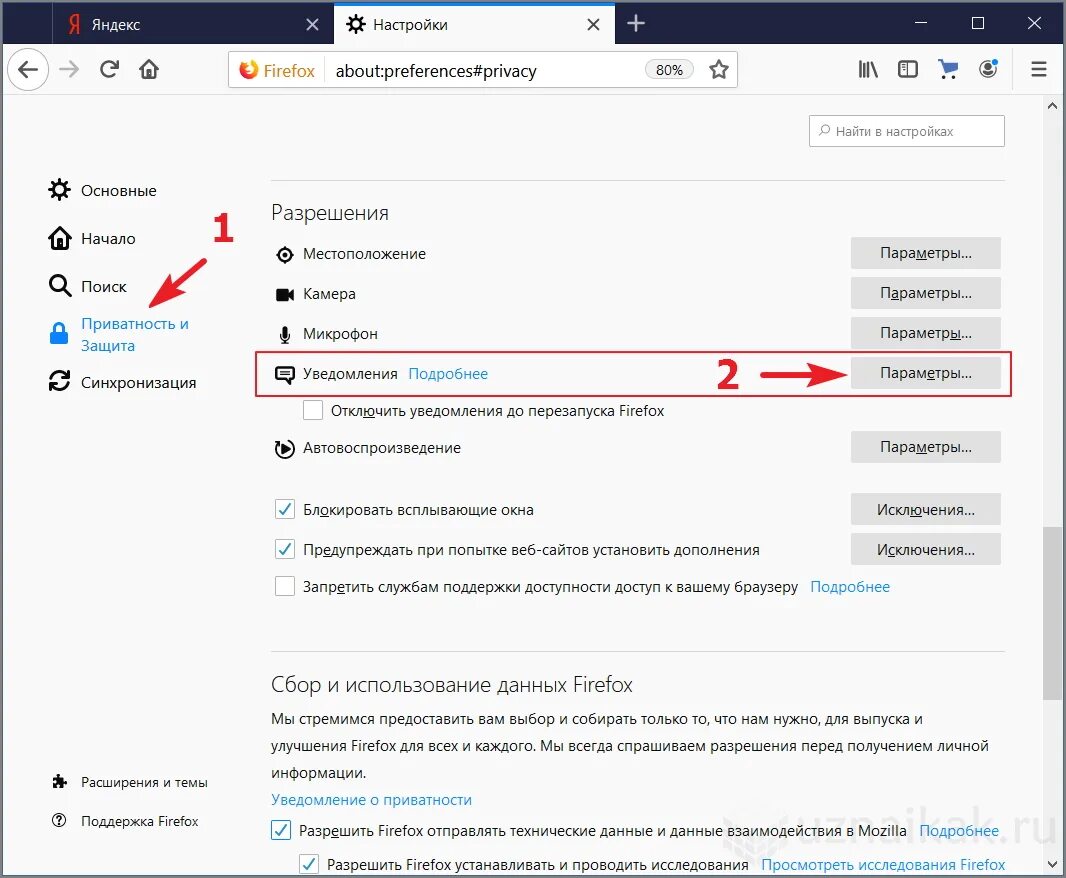Open Исключения for установить дополнения

pyautogui.click(x=925, y=550)
